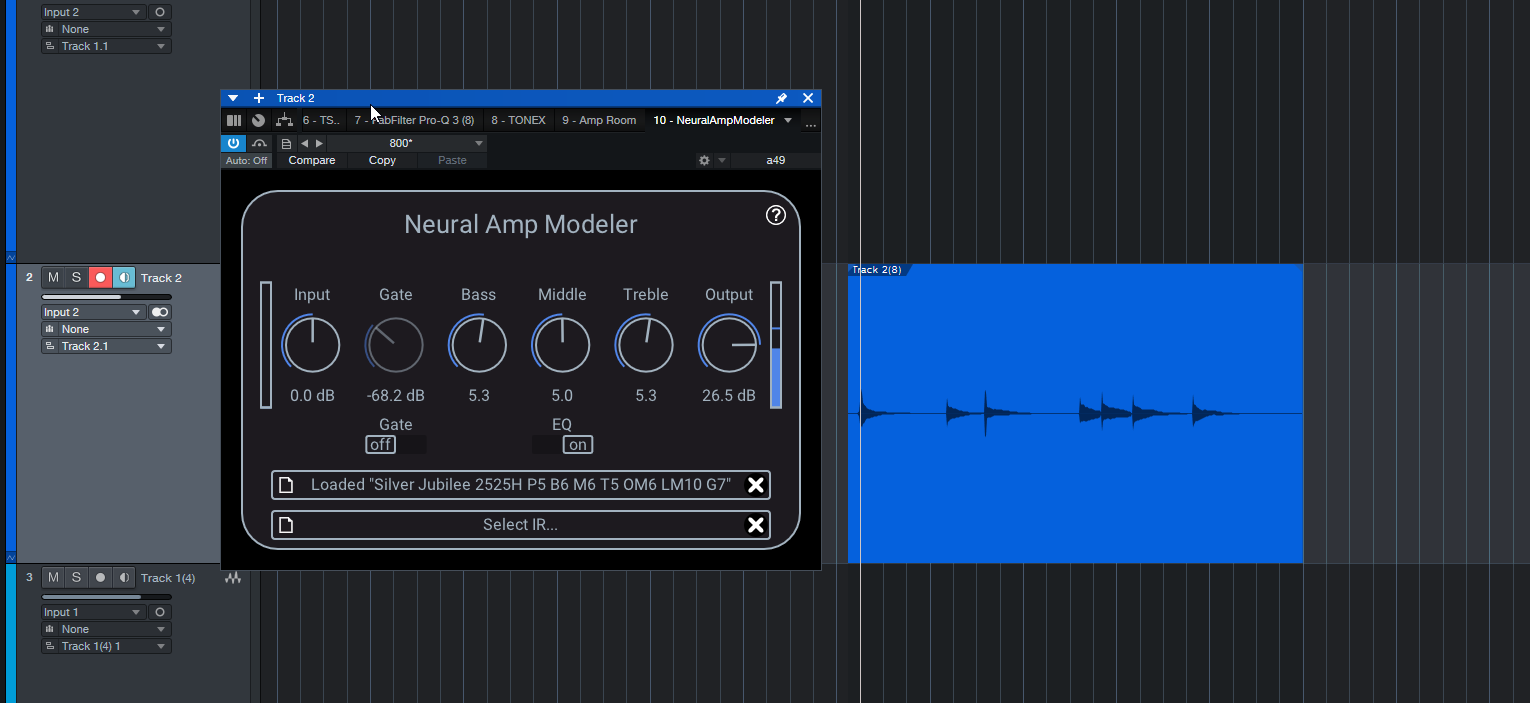Go to the next preset arrow
Viewport: 1530px width, 703px height.
[319, 143]
